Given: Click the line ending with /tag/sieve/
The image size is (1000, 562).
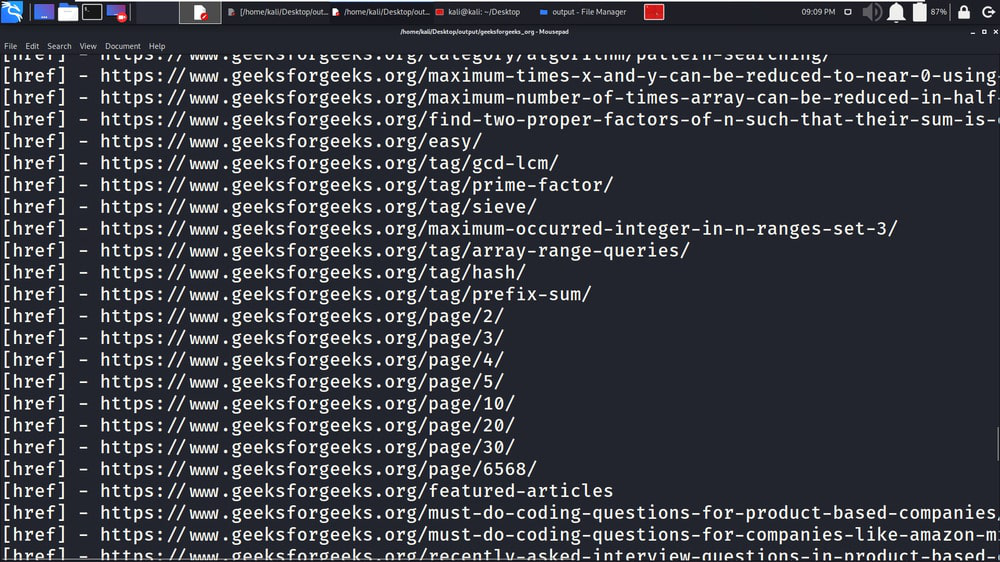Looking at the screenshot, I should coord(270,207).
